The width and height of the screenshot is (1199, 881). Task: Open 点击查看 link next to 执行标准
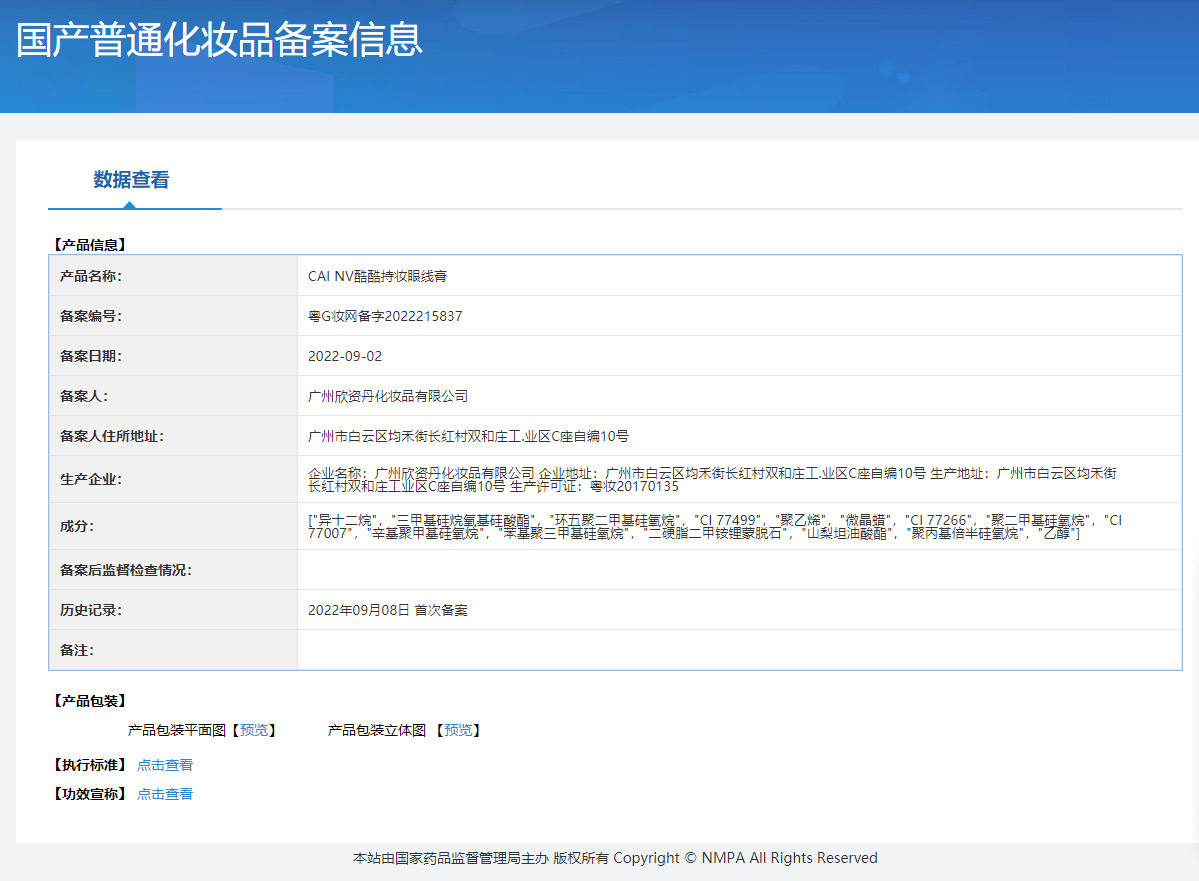(x=165, y=765)
